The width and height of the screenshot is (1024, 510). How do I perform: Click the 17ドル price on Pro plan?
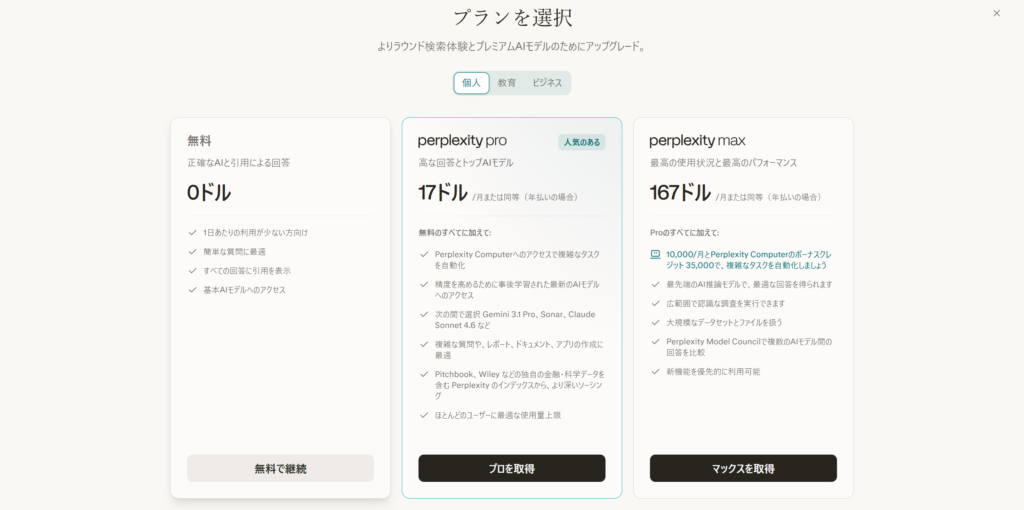(443, 193)
